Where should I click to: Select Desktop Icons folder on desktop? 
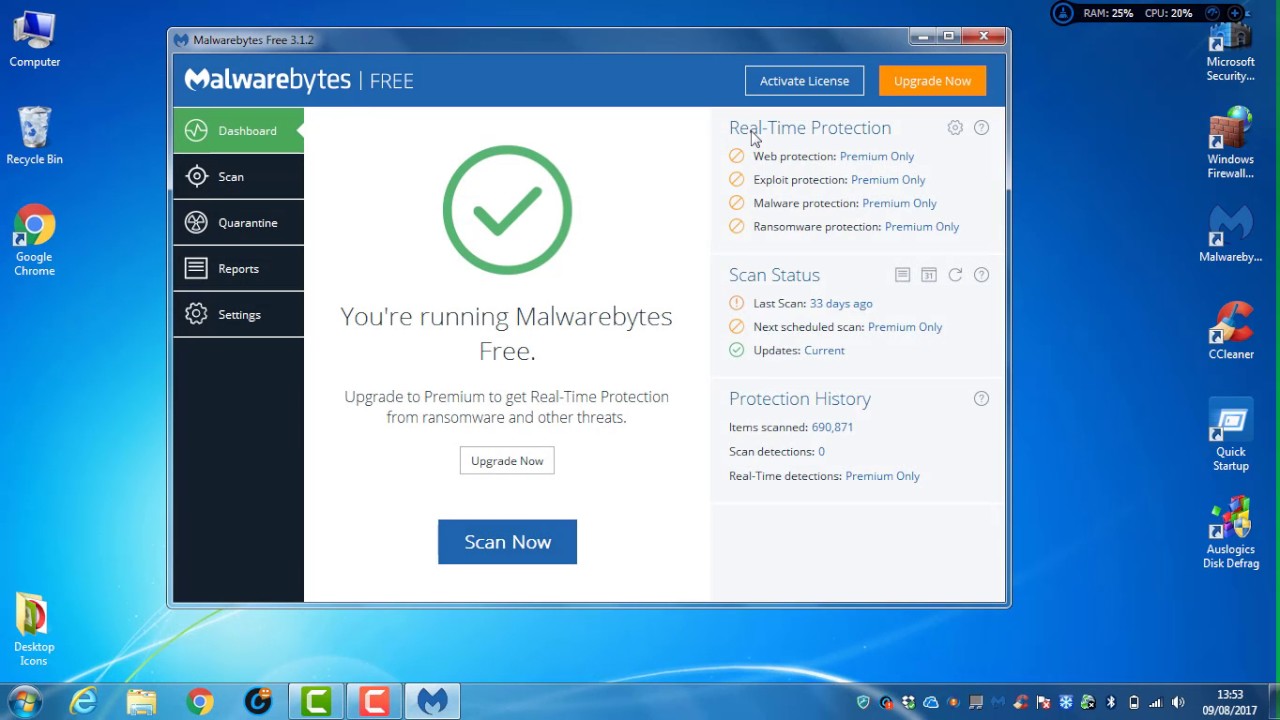[x=34, y=630]
